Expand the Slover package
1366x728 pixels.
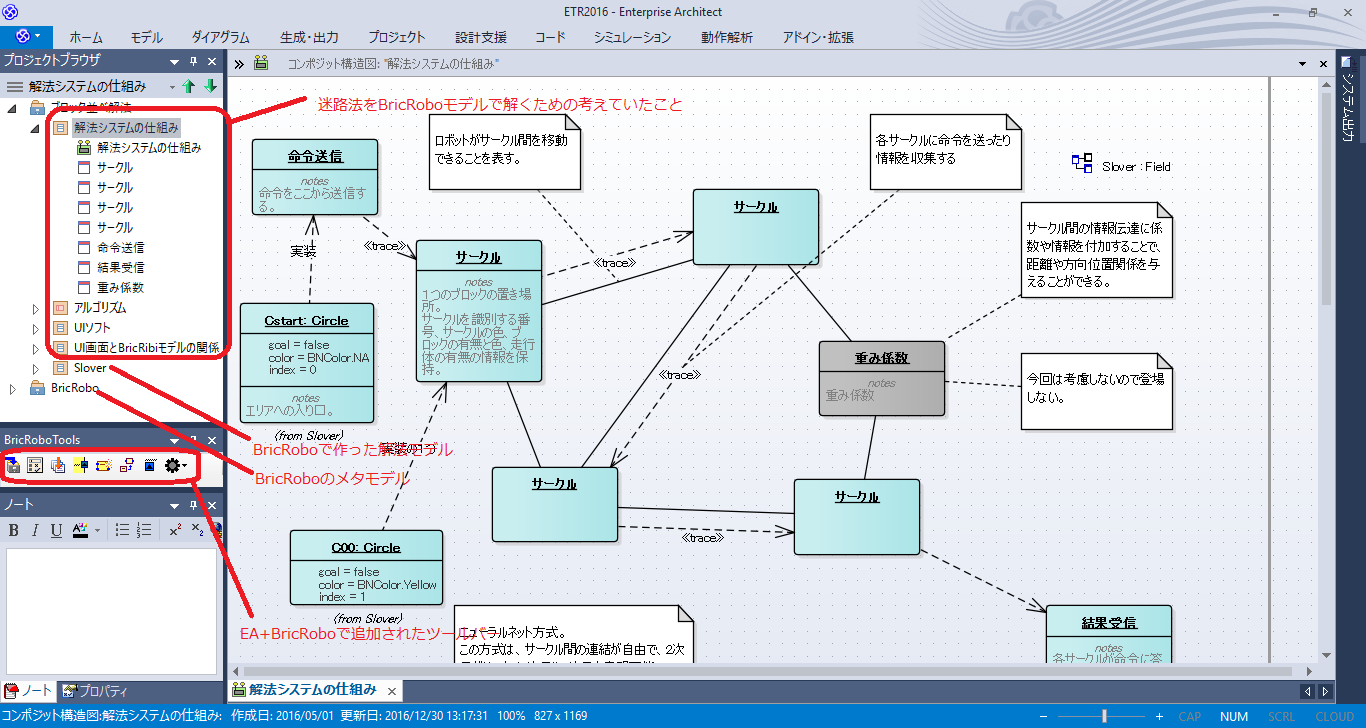[36, 368]
